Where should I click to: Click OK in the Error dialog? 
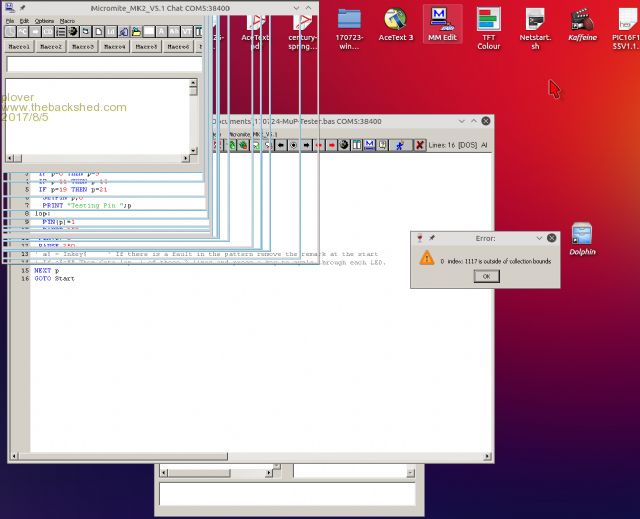click(x=486, y=276)
